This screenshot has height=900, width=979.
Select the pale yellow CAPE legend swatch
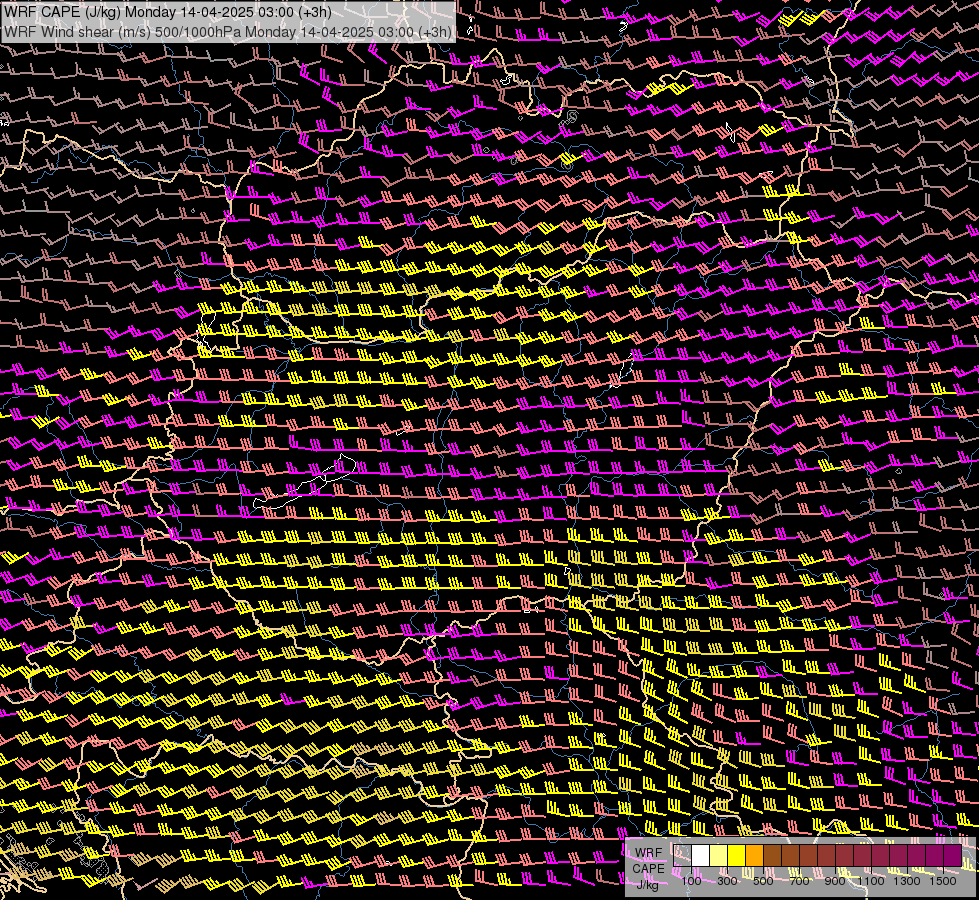point(719,856)
